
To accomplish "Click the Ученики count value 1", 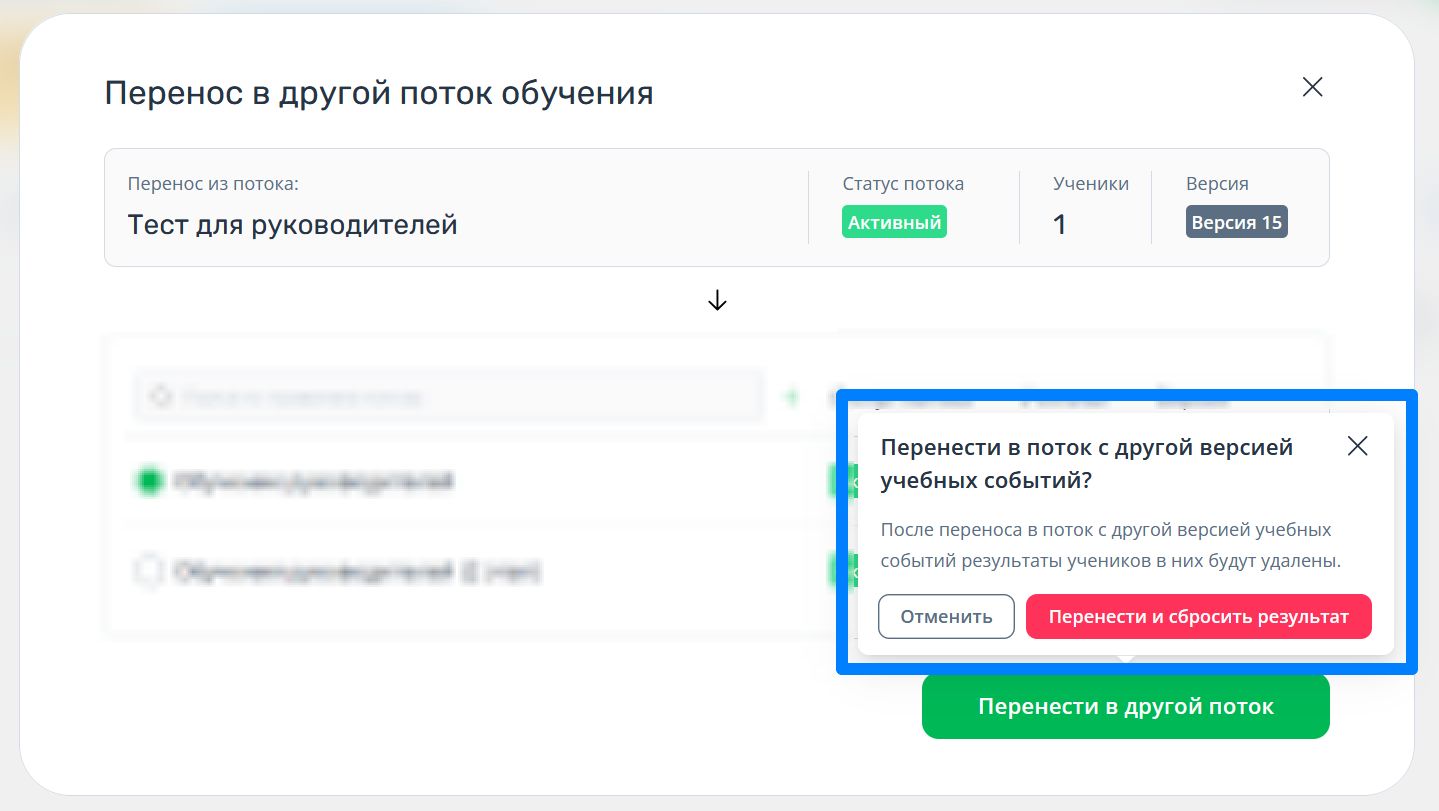I will (x=1060, y=224).
